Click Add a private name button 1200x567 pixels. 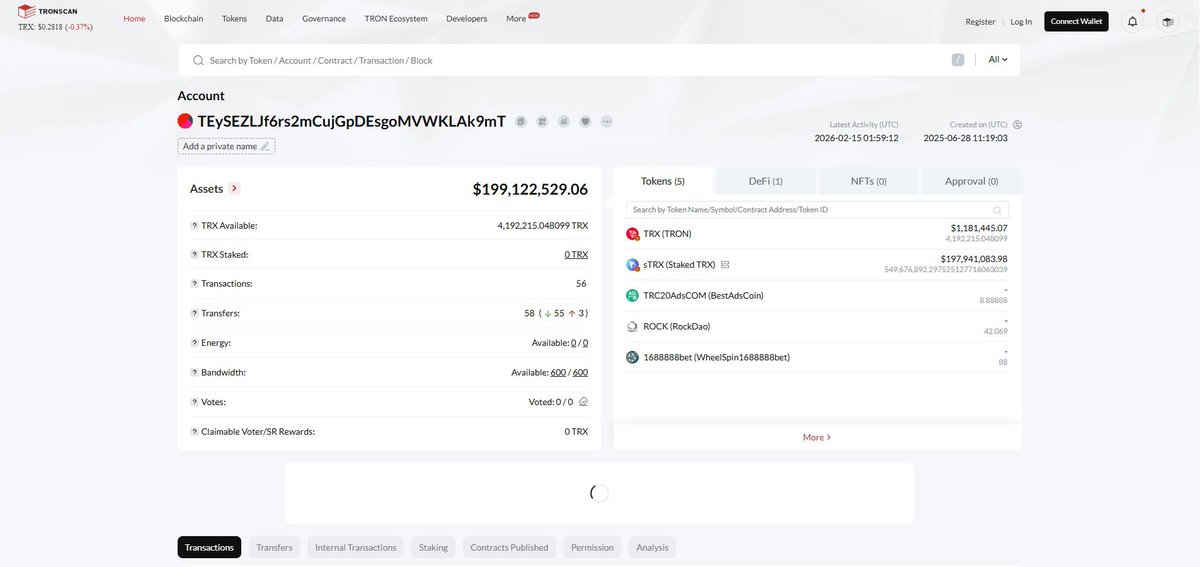click(x=226, y=146)
